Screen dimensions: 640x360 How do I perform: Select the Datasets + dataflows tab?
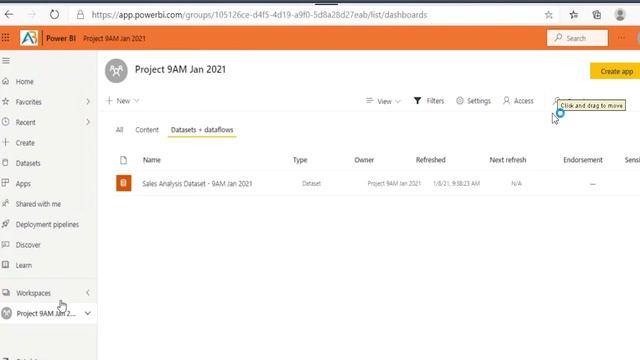[202, 130]
